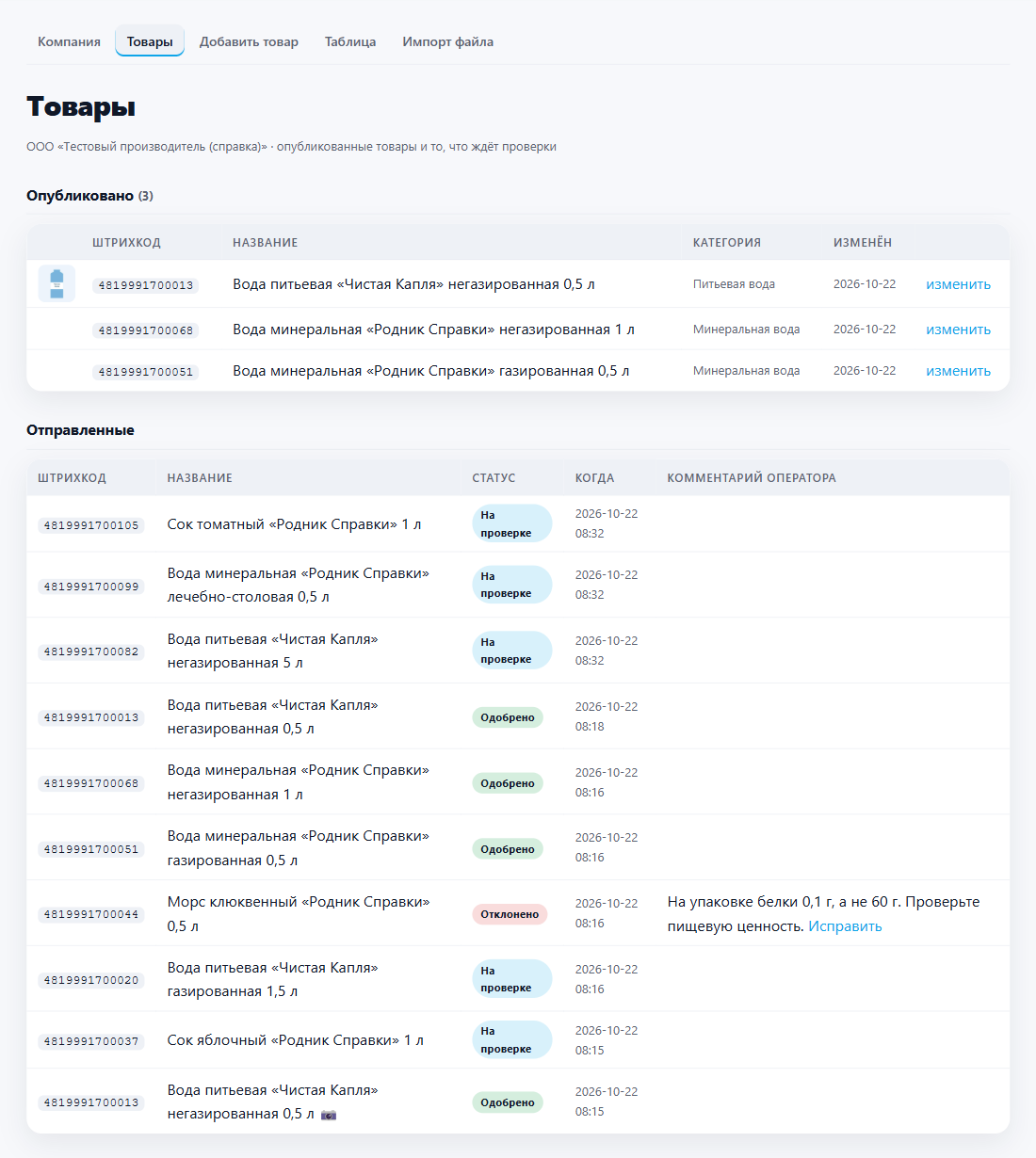The height and width of the screenshot is (1158, 1036).
Task: Select barcode 4819991700020
Action: (91, 980)
